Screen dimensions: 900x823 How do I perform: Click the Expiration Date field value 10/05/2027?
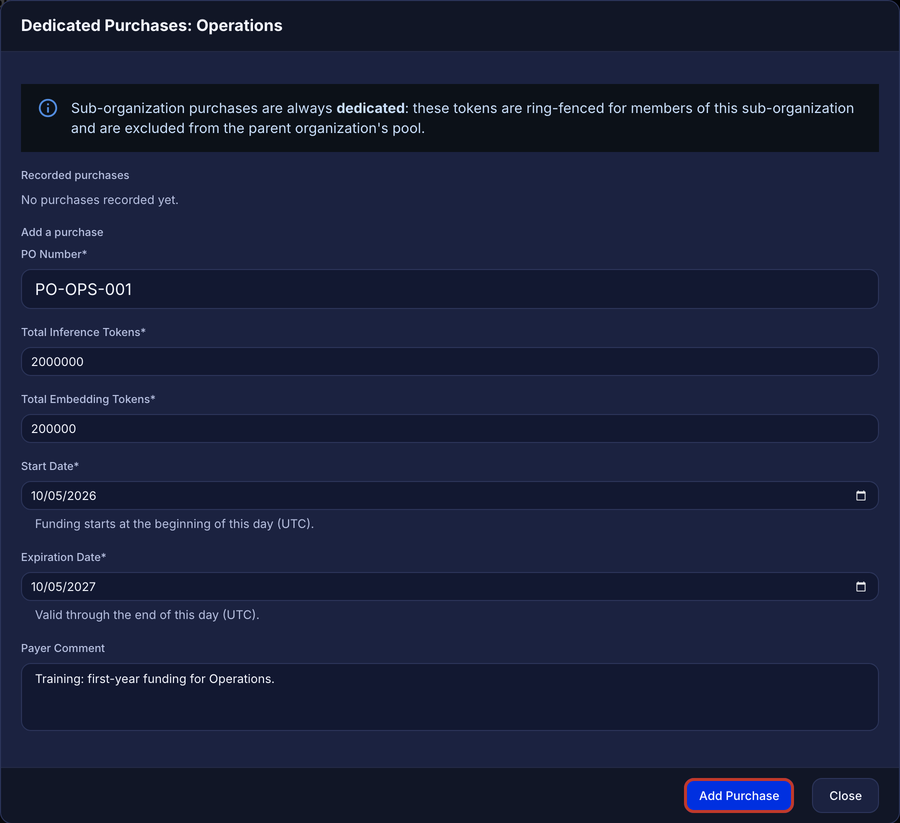[64, 587]
